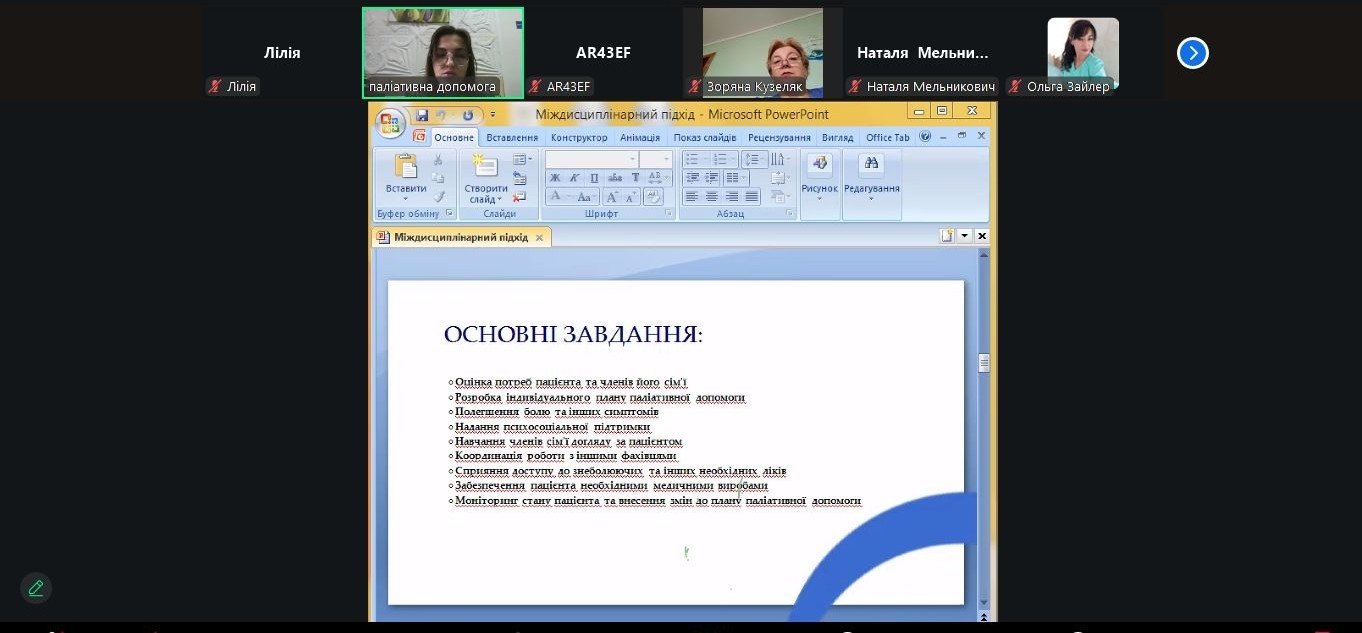Screen dimensions: 1362x633
Task: Open the PowerPoint help question mark icon
Action: (925, 137)
